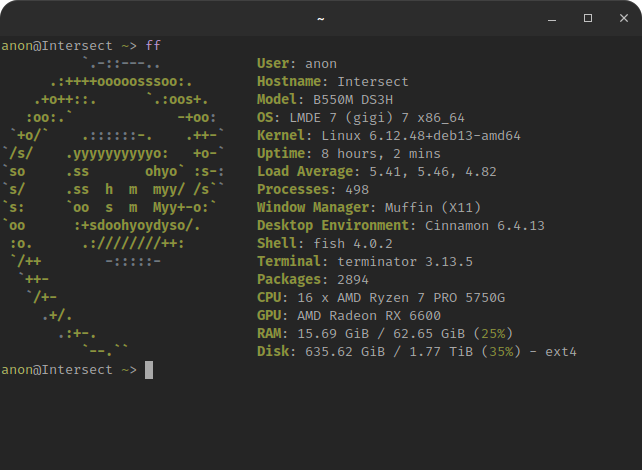This screenshot has width=642, height=470.
Task: Click the "Uptime: 8 hours, 2 mins" line
Action: [349, 154]
